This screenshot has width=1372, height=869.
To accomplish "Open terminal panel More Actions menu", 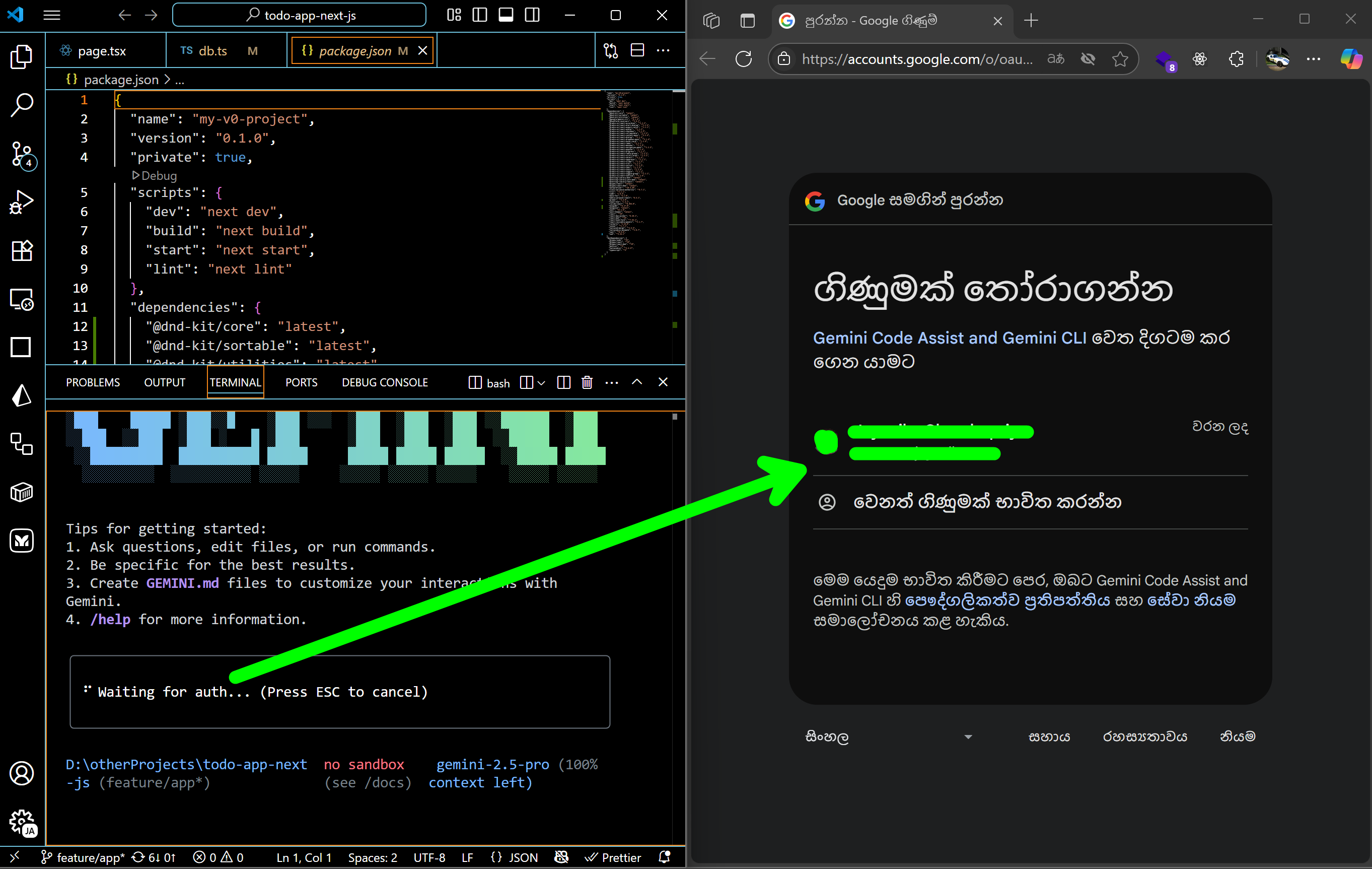I will point(612,382).
